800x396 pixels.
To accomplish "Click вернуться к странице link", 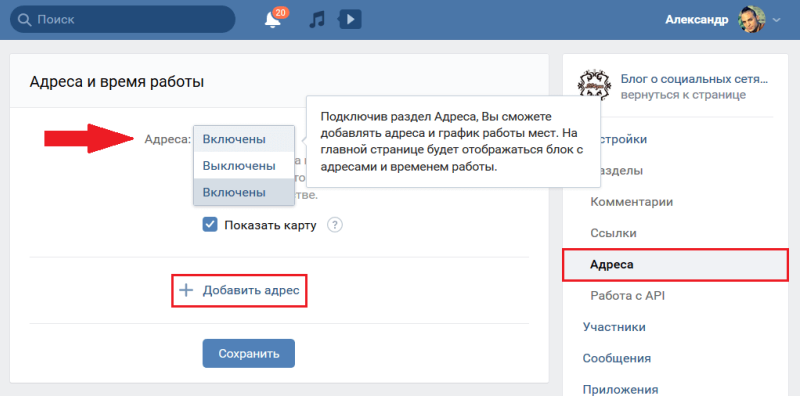I will [683, 95].
